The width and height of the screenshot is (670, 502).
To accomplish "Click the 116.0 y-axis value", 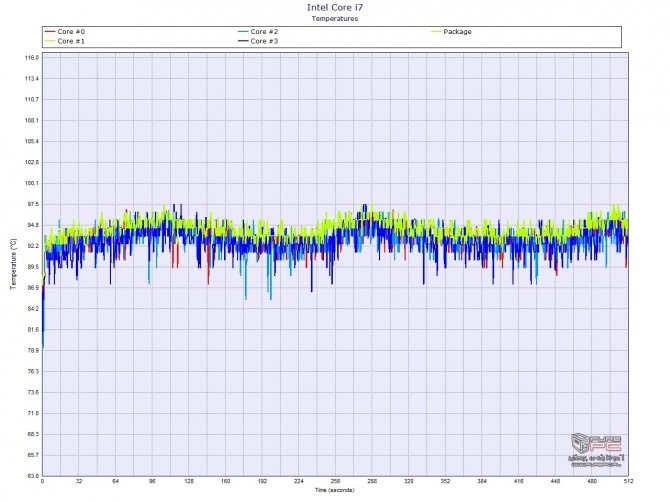I will (32, 58).
